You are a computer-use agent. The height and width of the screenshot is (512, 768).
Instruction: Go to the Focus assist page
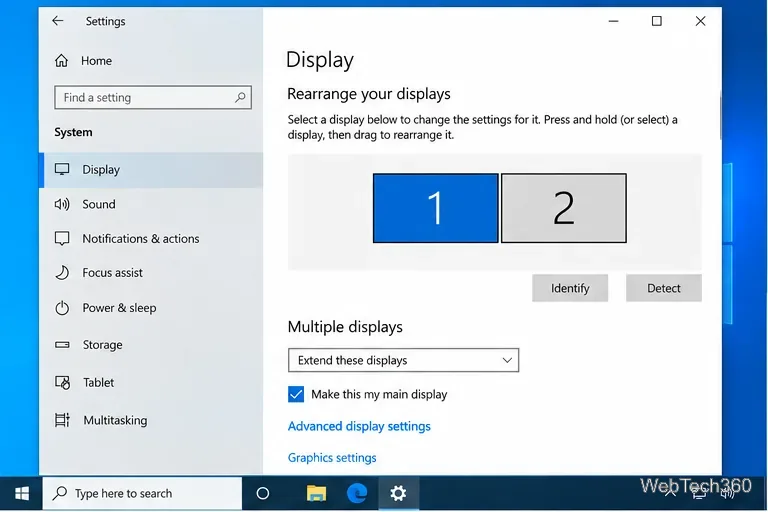151,273
